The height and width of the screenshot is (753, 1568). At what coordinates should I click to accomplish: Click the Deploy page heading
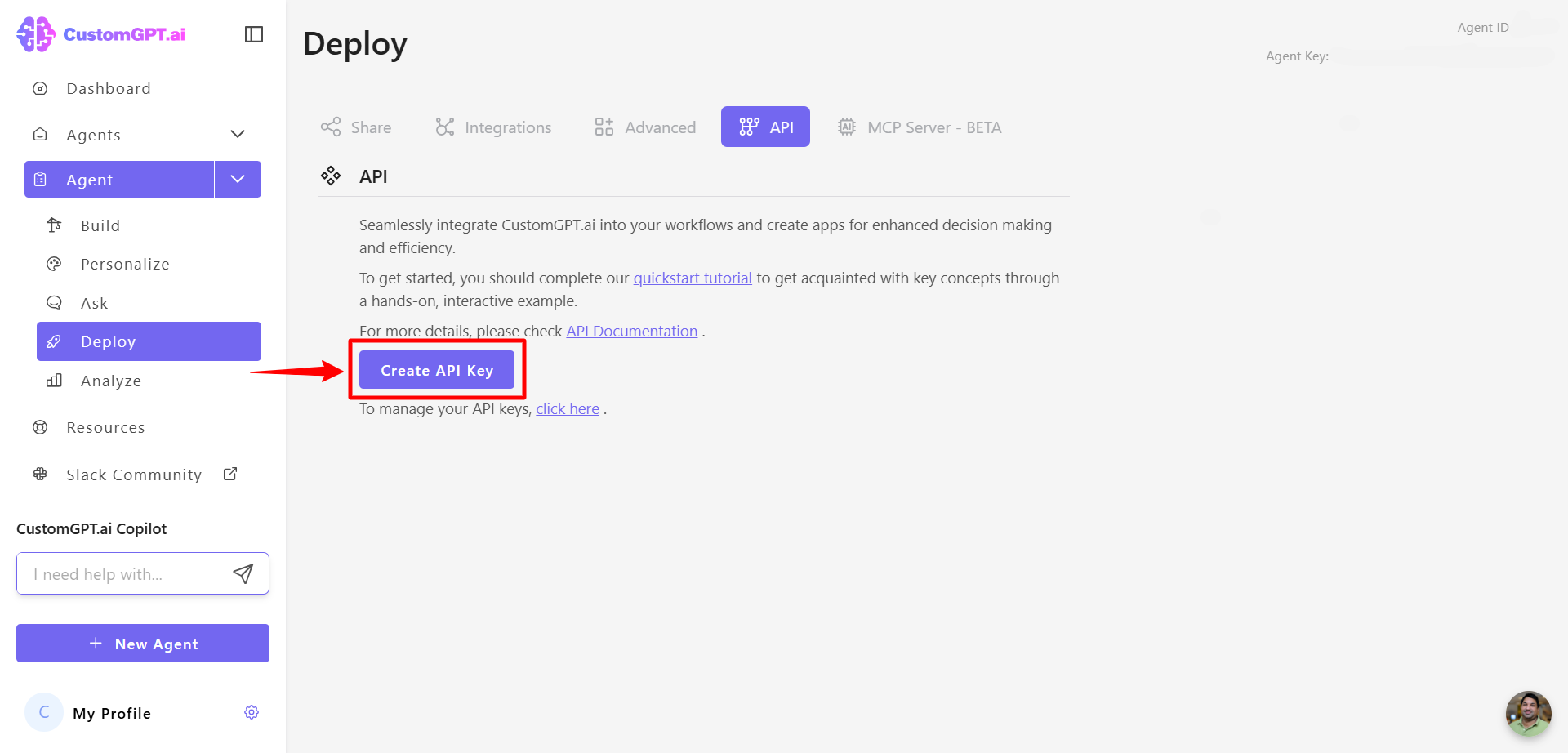355,44
